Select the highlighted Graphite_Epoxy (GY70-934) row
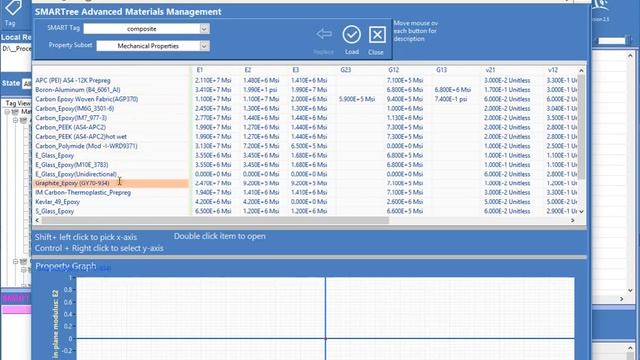The height and width of the screenshot is (360, 640). coord(111,183)
